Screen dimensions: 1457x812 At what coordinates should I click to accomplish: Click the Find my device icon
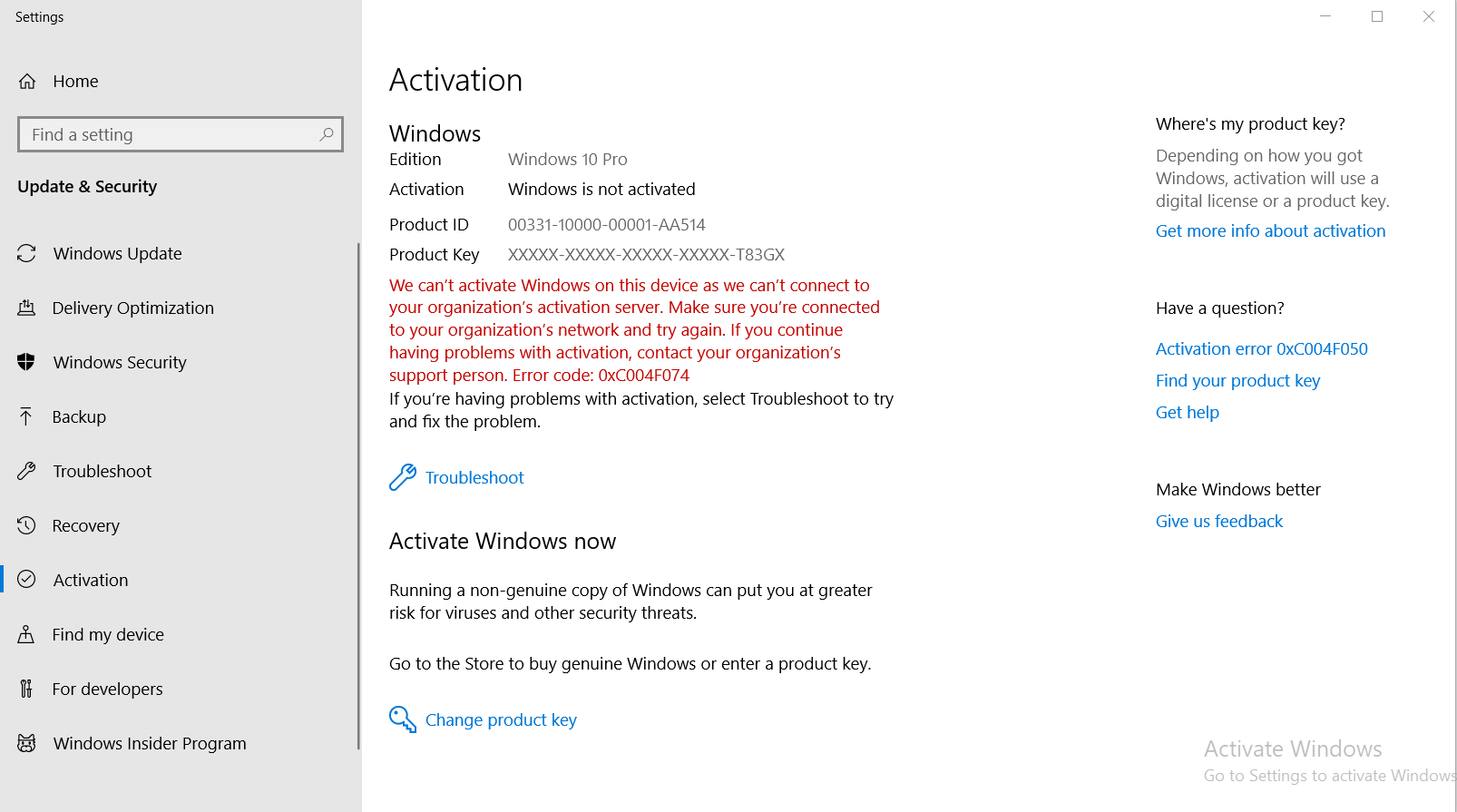point(27,634)
